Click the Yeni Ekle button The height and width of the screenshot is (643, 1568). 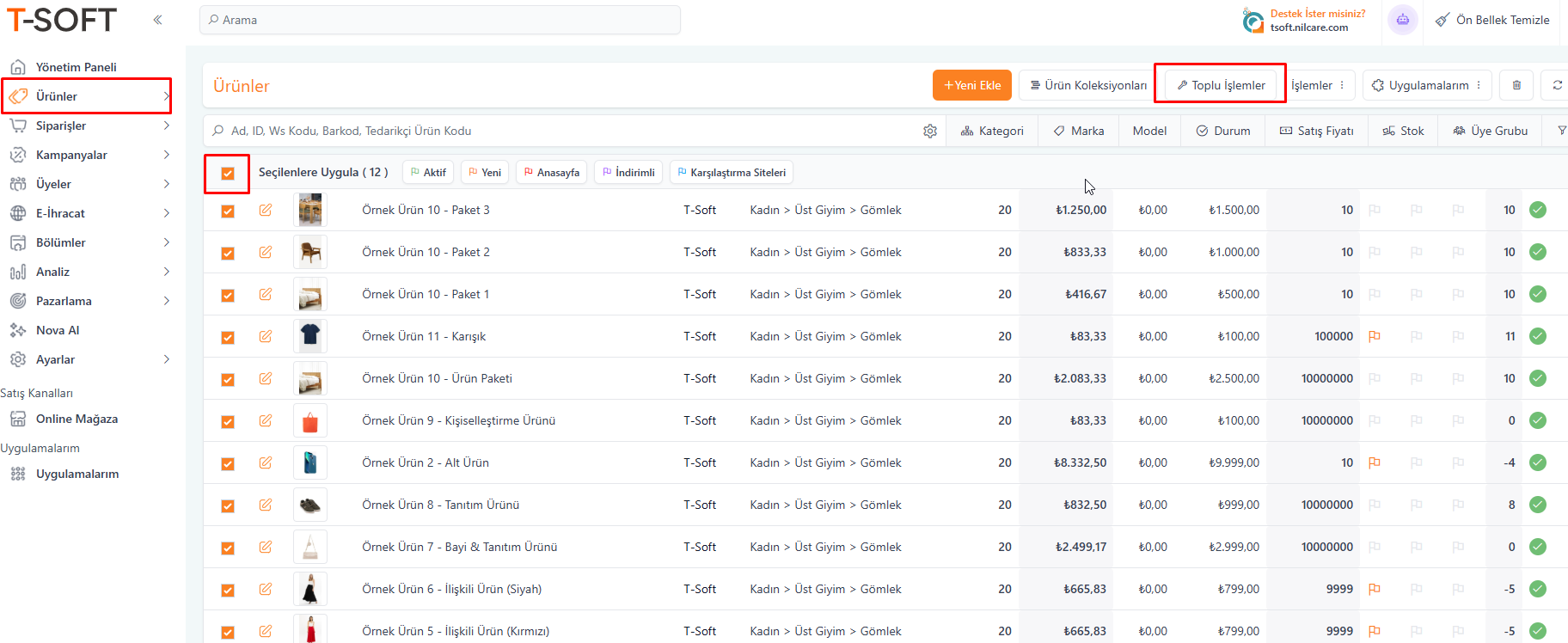click(x=972, y=85)
